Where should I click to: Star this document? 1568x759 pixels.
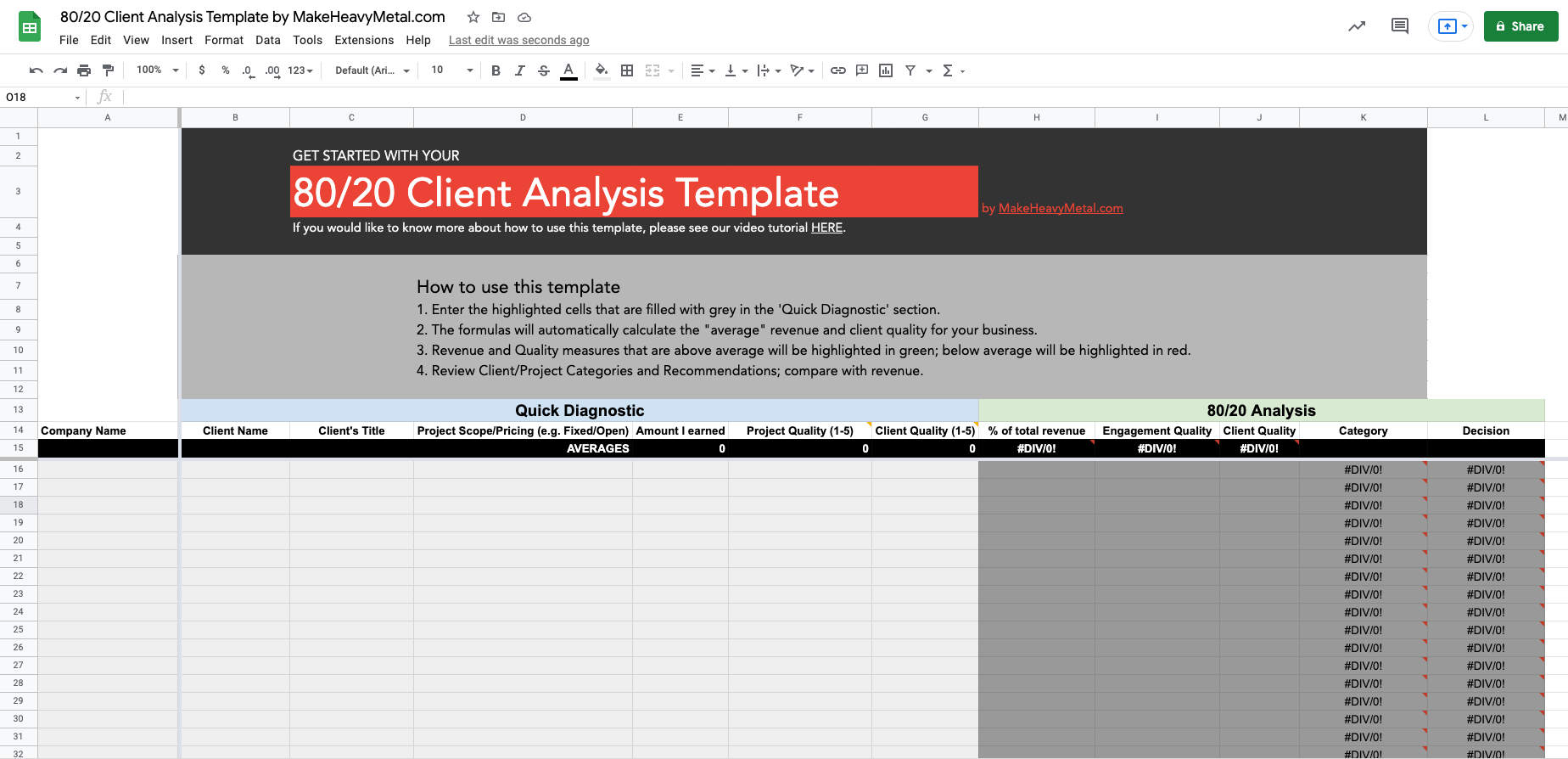coord(473,17)
